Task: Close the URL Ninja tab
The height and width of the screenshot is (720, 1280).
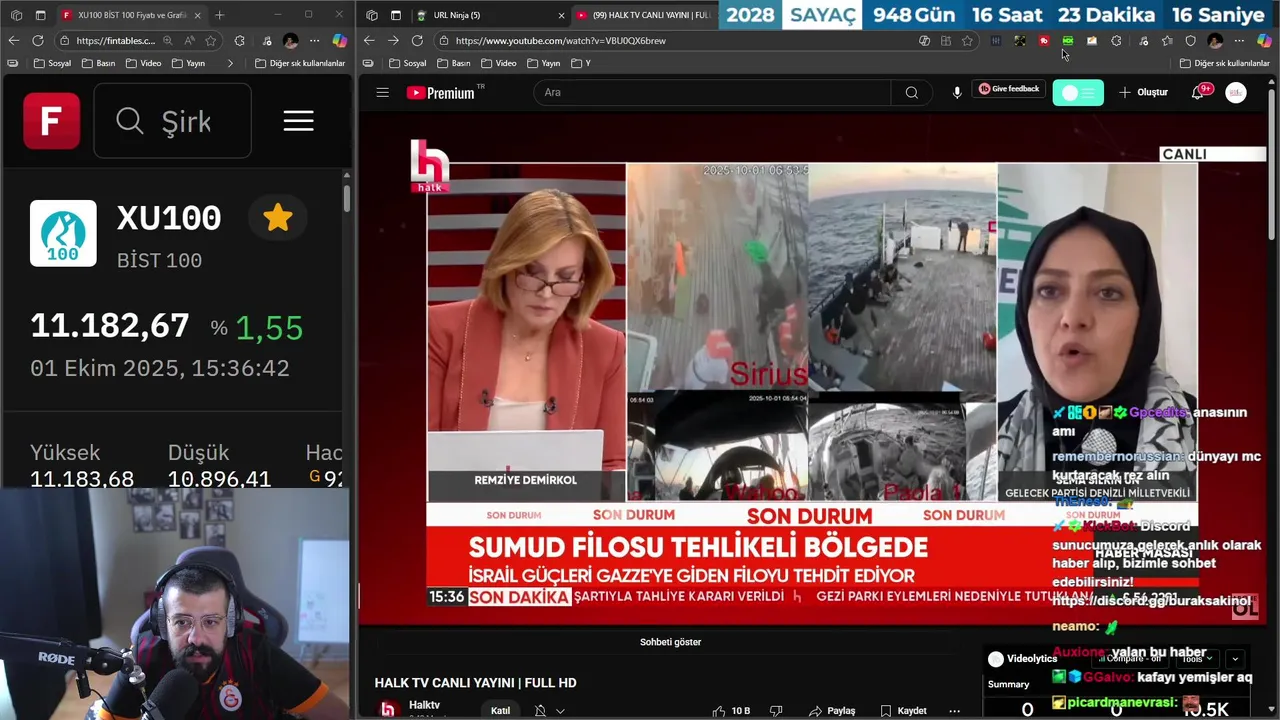Action: point(560,15)
